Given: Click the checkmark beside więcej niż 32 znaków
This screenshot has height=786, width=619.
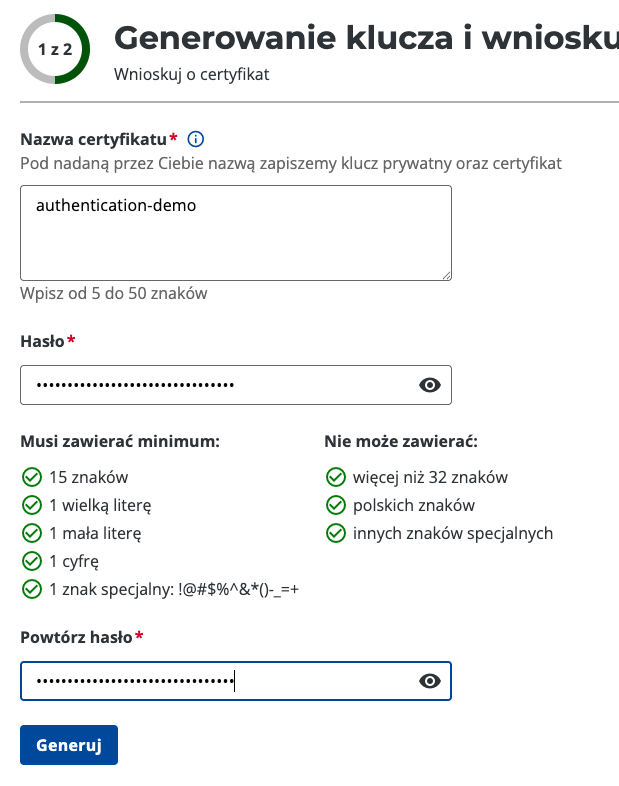Looking at the screenshot, I should (x=335, y=477).
